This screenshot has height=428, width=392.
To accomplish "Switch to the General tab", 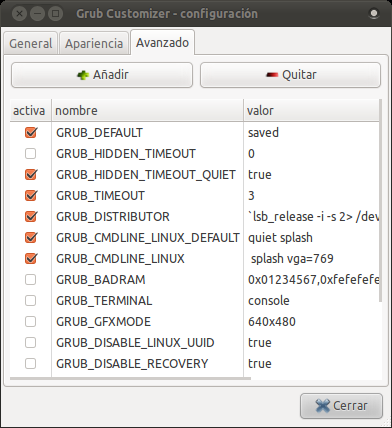I will pos(31,43).
